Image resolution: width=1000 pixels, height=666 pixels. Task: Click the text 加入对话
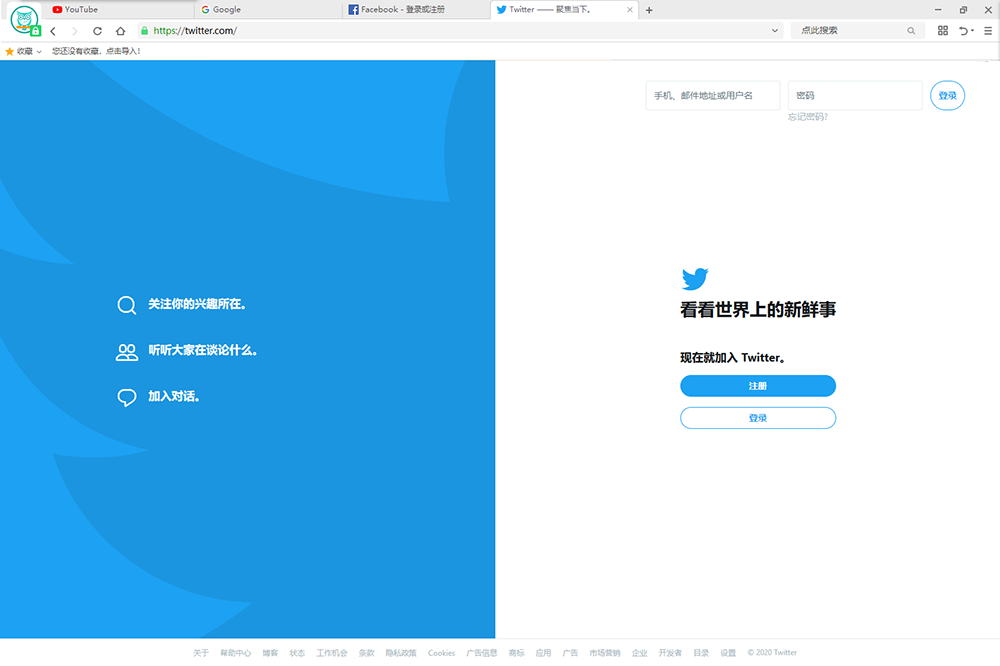(x=173, y=396)
